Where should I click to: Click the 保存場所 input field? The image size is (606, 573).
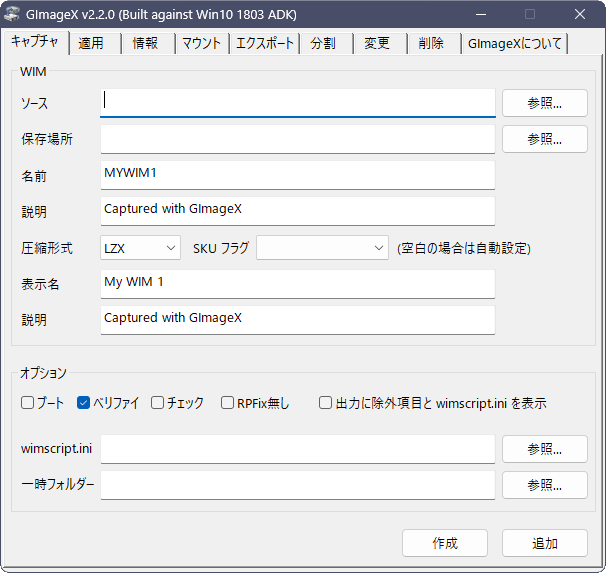[x=298, y=139]
